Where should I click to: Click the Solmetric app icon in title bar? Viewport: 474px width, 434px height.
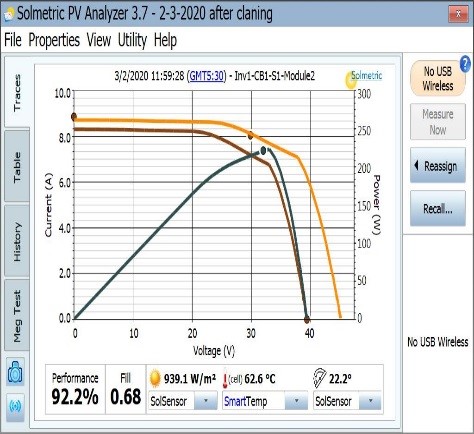tap(9, 14)
